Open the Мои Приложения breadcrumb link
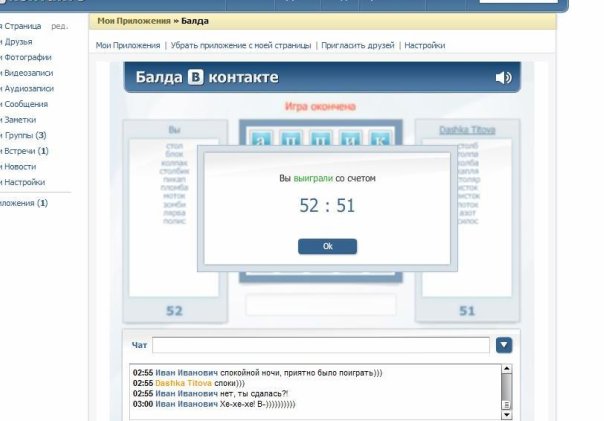The image size is (604, 421). pos(134,21)
